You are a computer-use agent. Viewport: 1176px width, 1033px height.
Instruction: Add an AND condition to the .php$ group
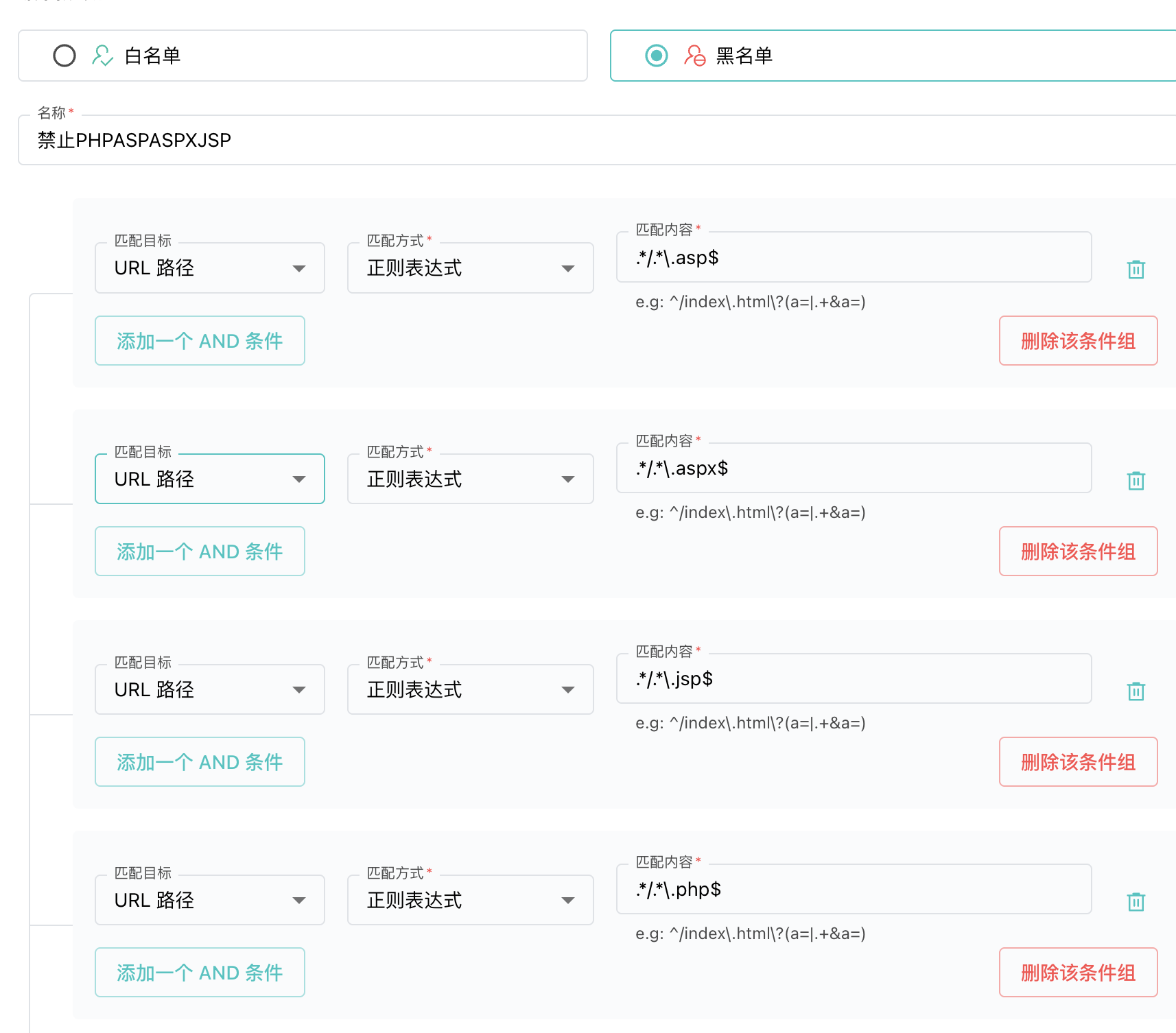coord(200,973)
